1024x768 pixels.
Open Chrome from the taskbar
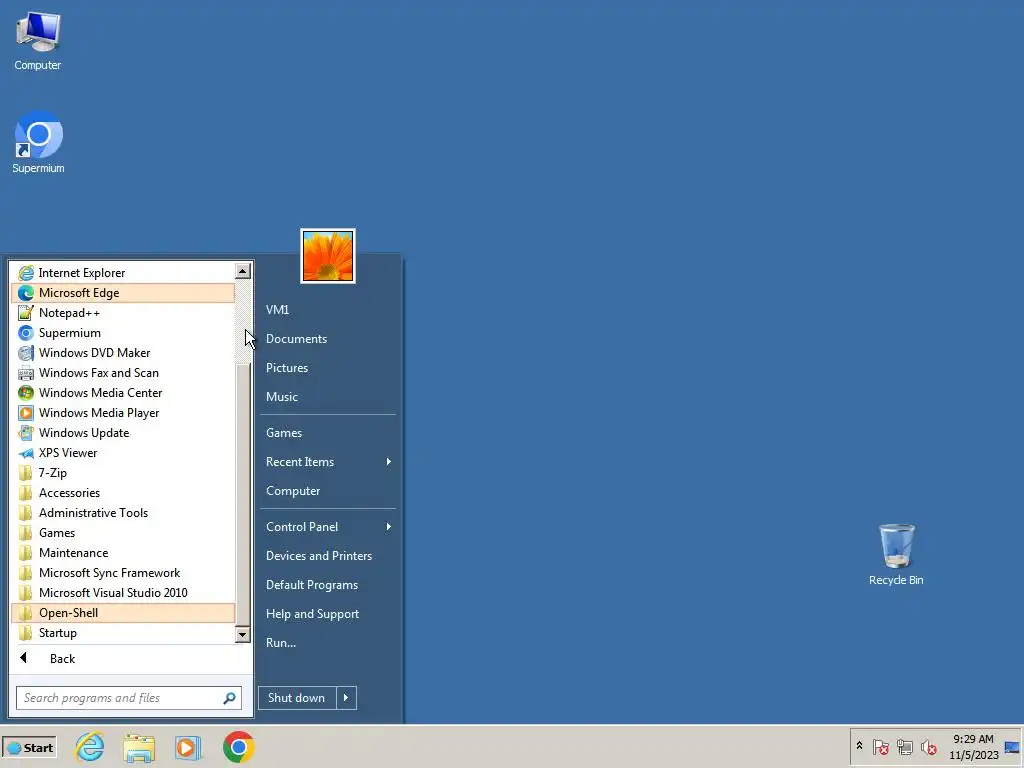coord(238,747)
